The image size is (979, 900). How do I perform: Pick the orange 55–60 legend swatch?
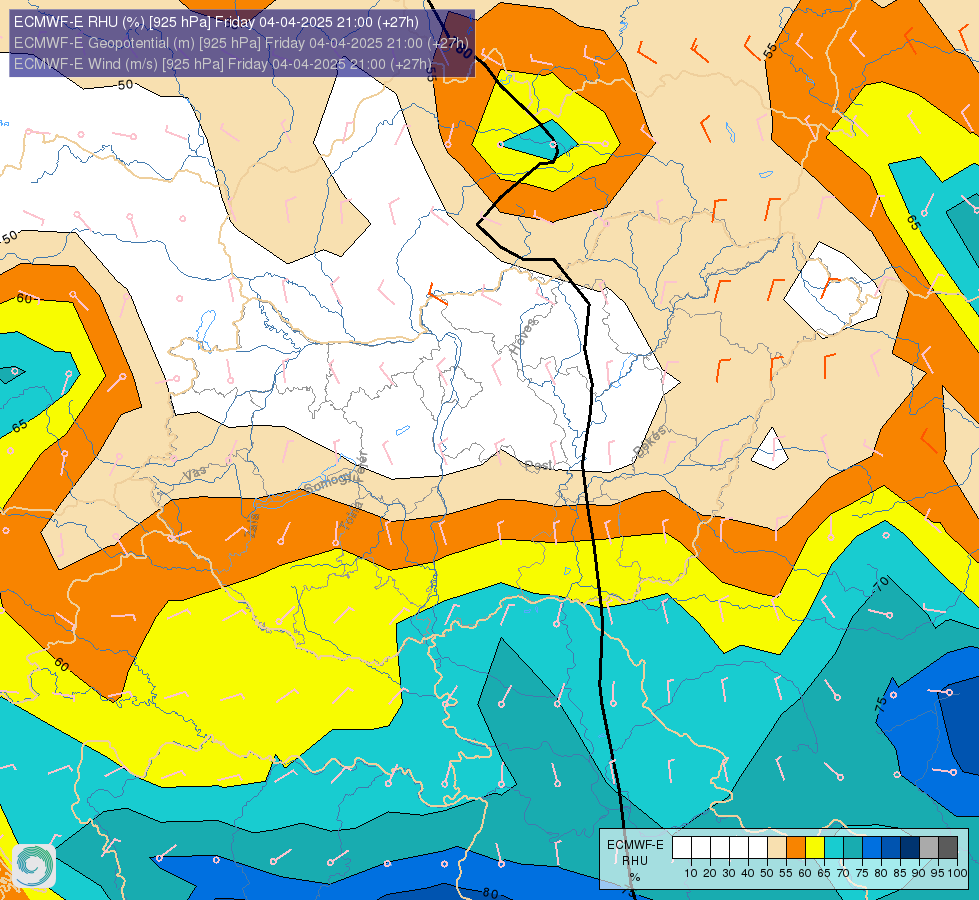[796, 848]
